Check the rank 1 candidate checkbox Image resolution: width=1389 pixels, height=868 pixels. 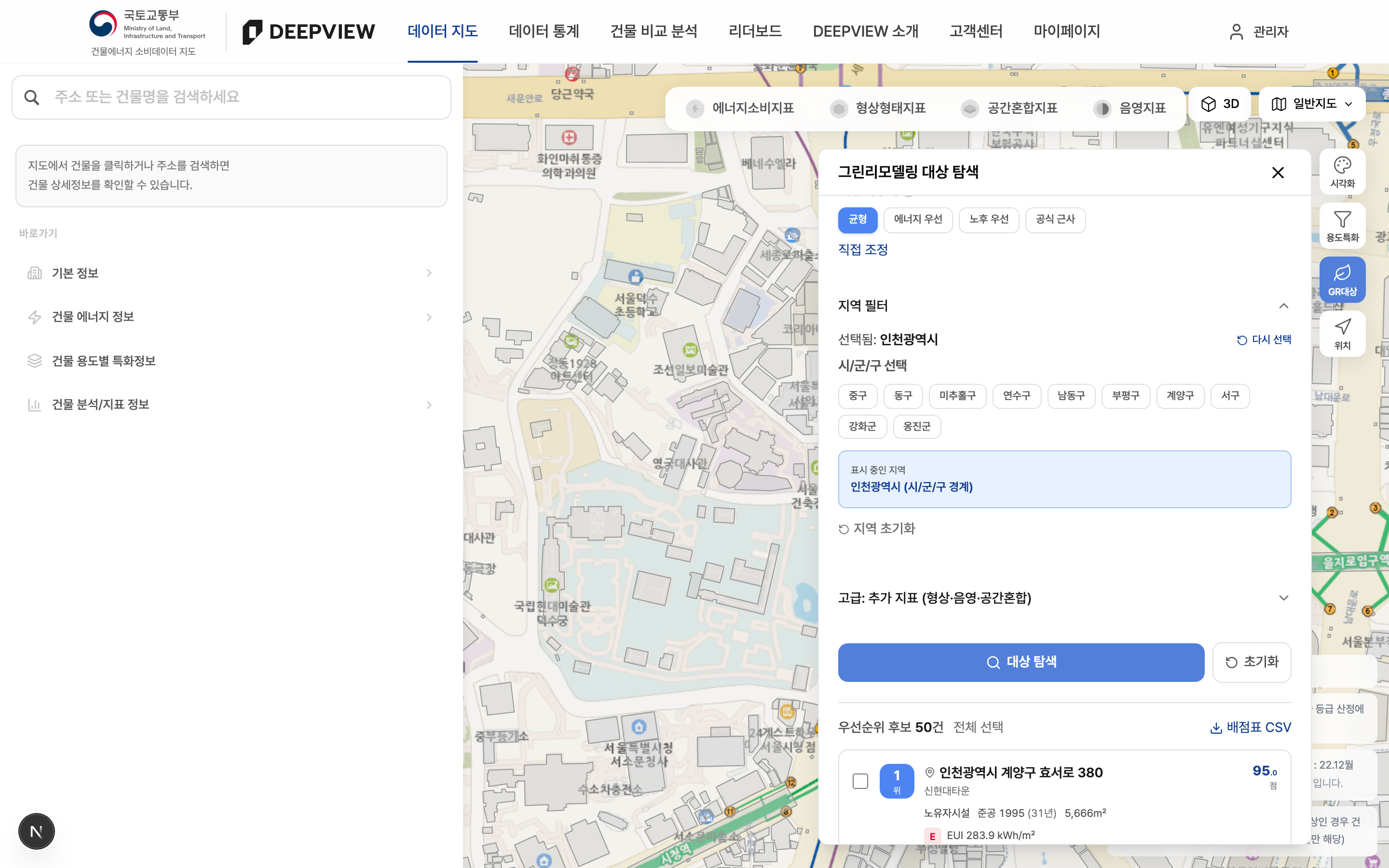point(860,781)
